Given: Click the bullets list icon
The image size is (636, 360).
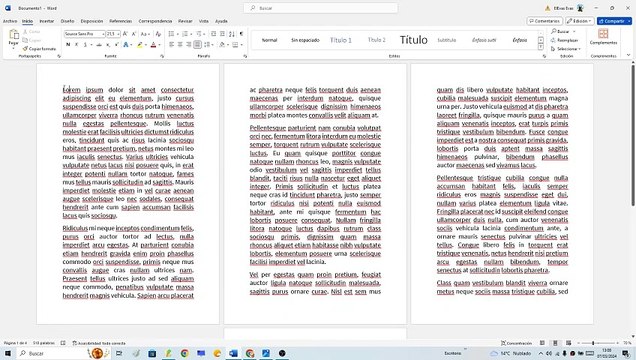Looking at the screenshot, I should [171, 34].
